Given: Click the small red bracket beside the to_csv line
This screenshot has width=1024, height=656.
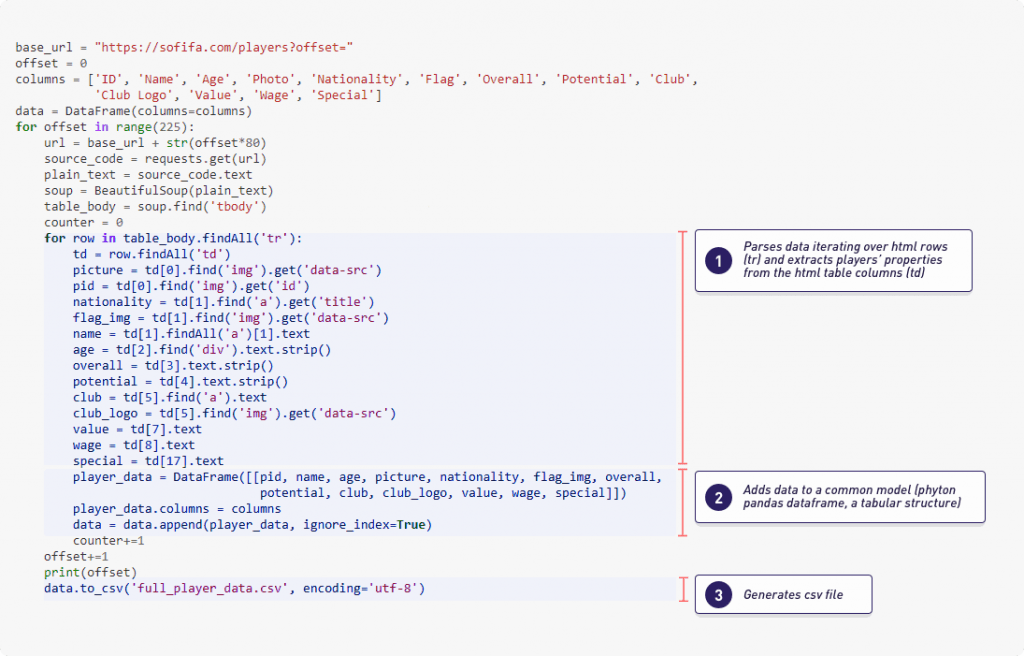Looking at the screenshot, I should point(682,590).
